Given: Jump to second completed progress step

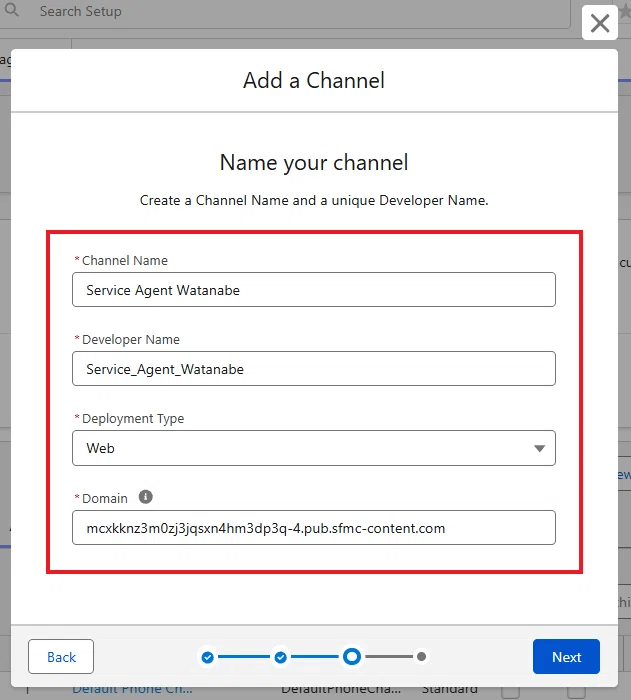Looking at the screenshot, I should point(280,657).
